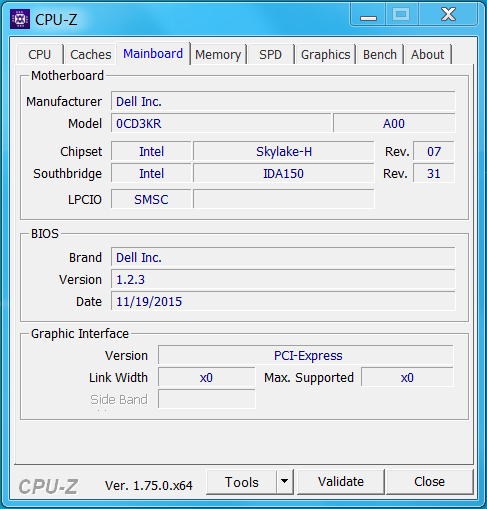The image size is (487, 509).
Task: Click the maximize window button
Action: click(x=401, y=15)
